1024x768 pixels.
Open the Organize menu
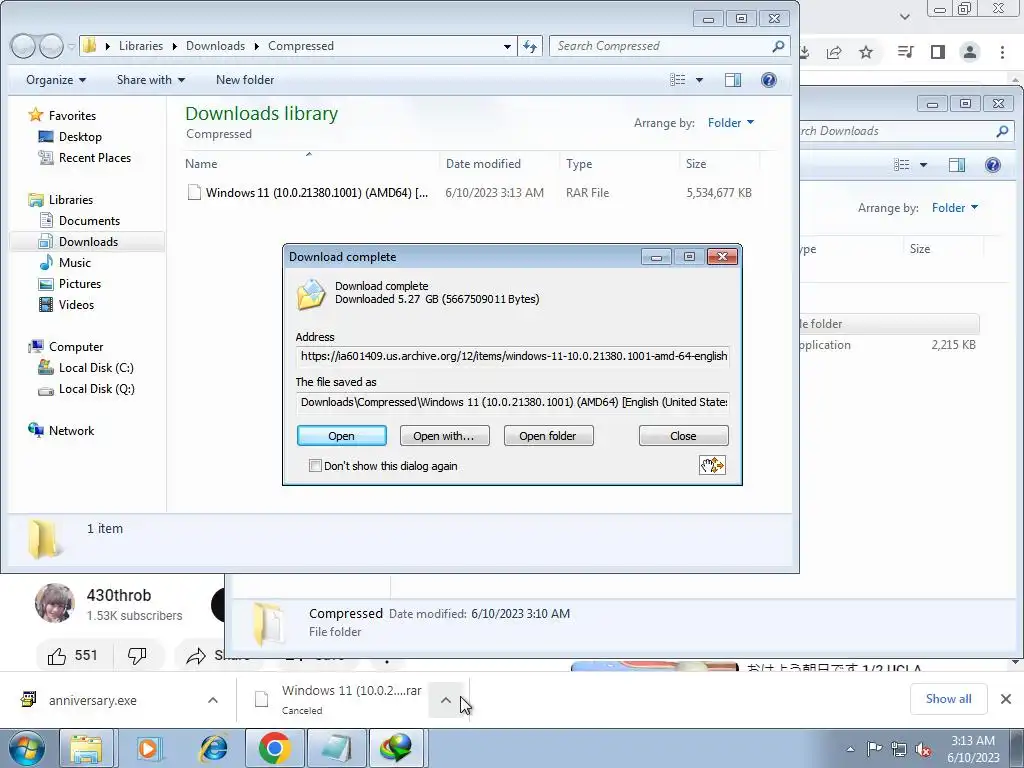(56, 80)
